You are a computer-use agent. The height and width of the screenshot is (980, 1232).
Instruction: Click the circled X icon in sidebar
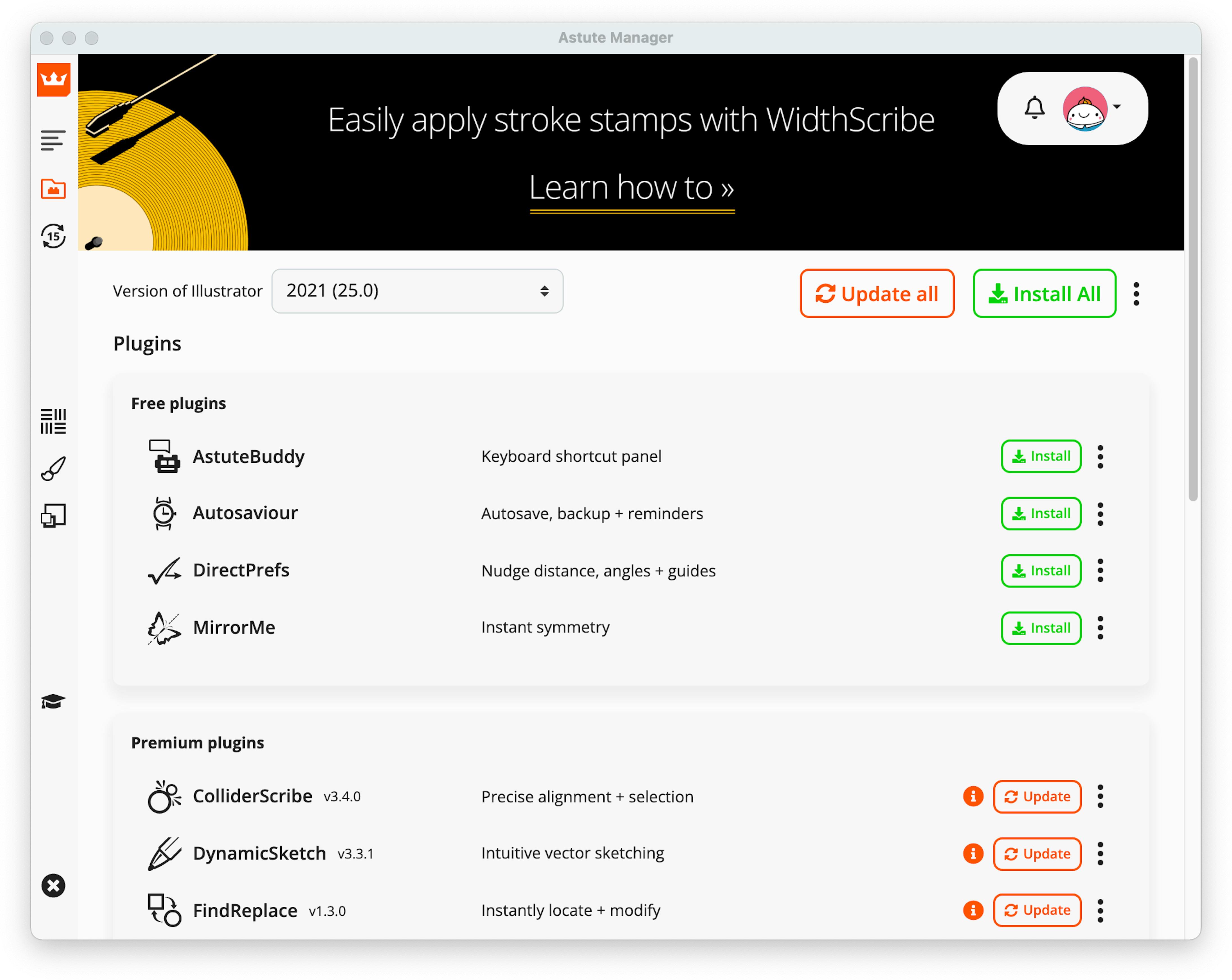[53, 886]
